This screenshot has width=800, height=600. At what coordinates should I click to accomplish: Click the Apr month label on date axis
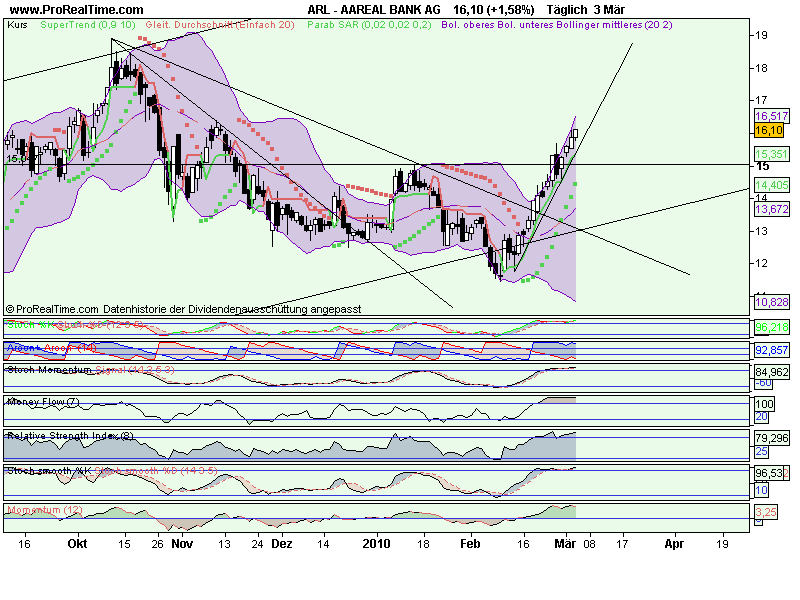click(673, 543)
